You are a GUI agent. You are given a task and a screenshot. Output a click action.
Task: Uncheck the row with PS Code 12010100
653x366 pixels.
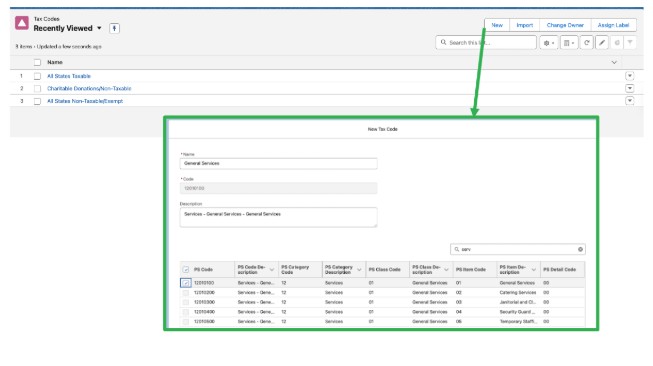point(186,283)
